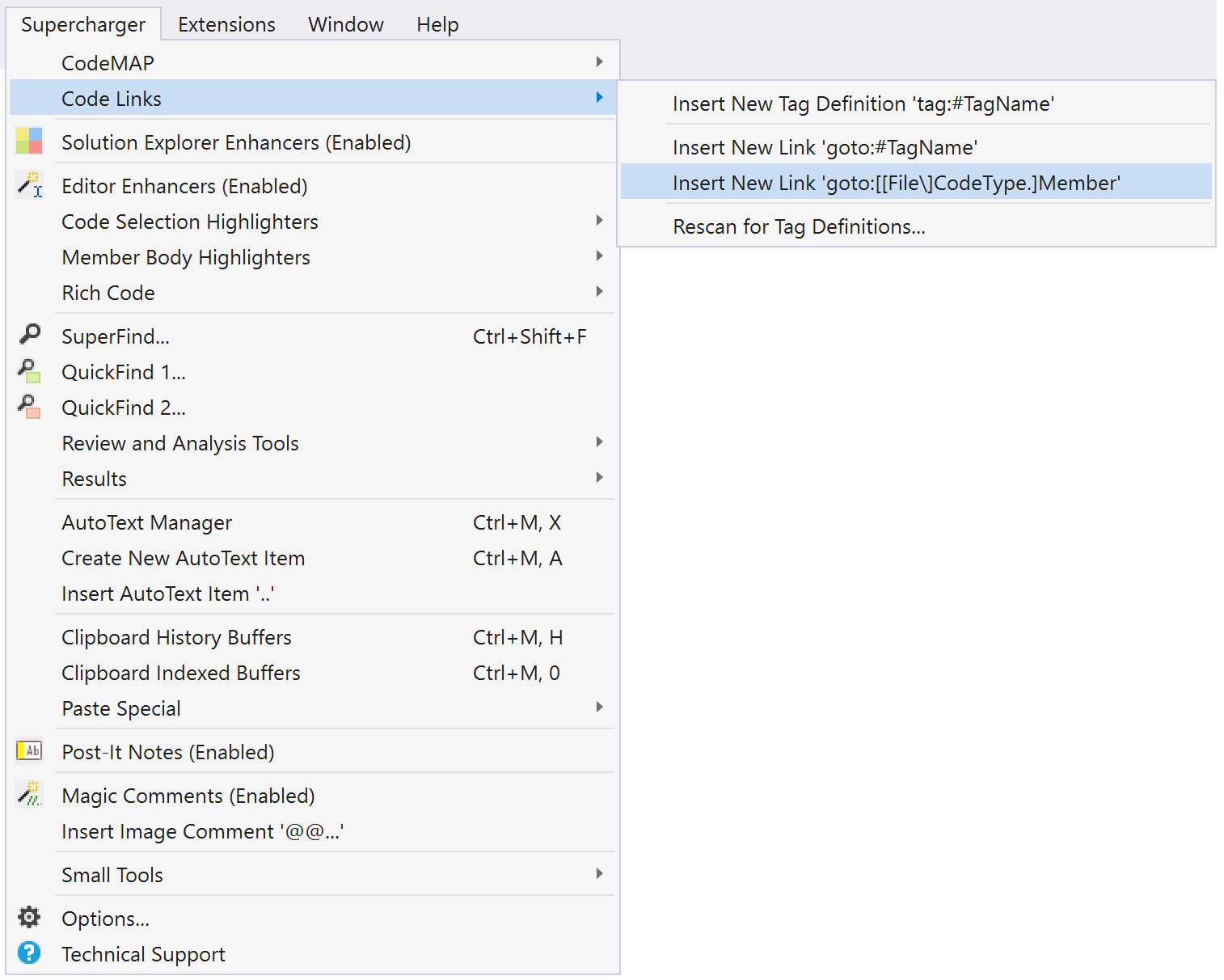The width and height of the screenshot is (1224, 980).
Task: Open the Help menu
Action: pyautogui.click(x=437, y=24)
